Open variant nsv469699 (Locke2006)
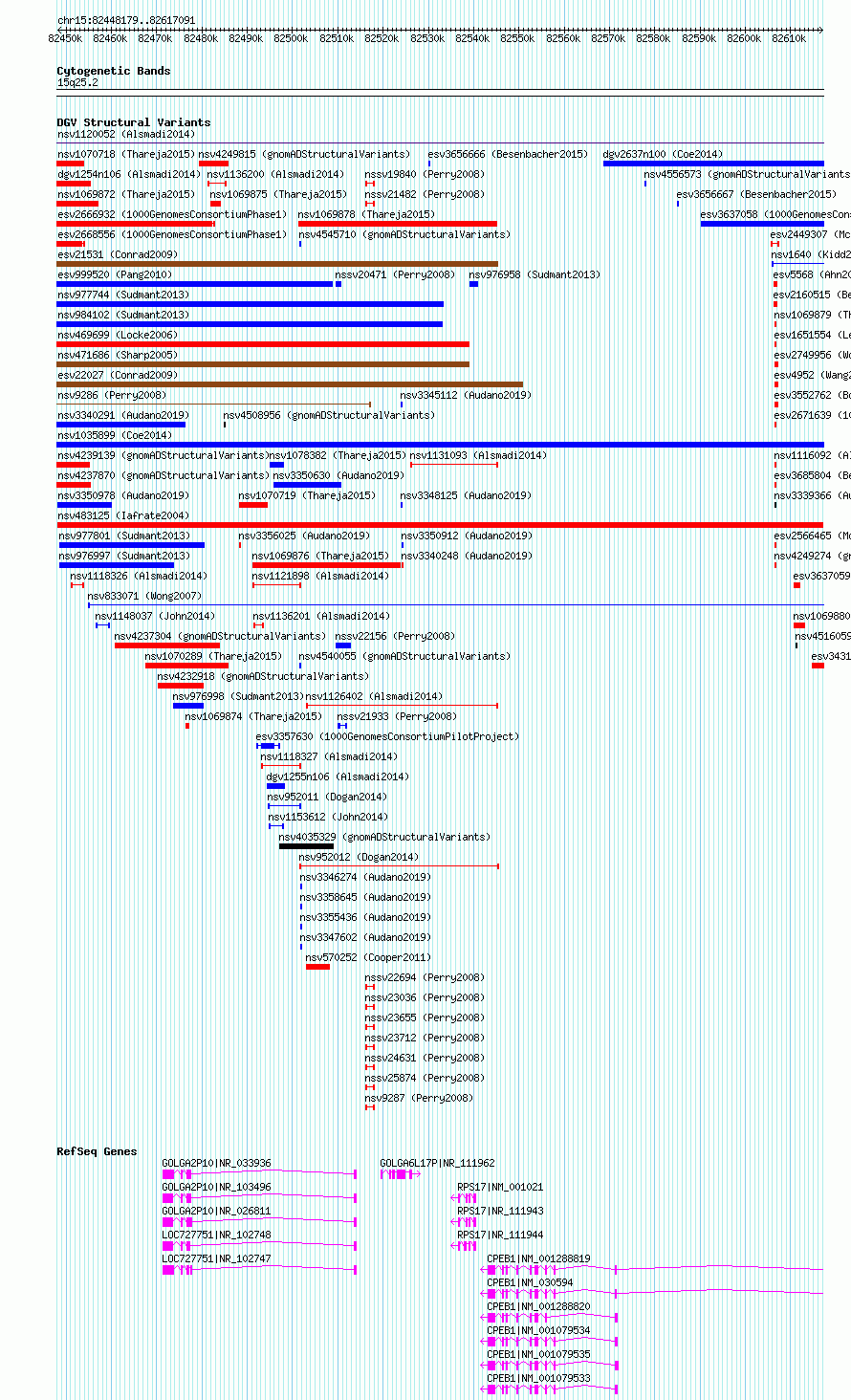851x1400 pixels. (118, 335)
